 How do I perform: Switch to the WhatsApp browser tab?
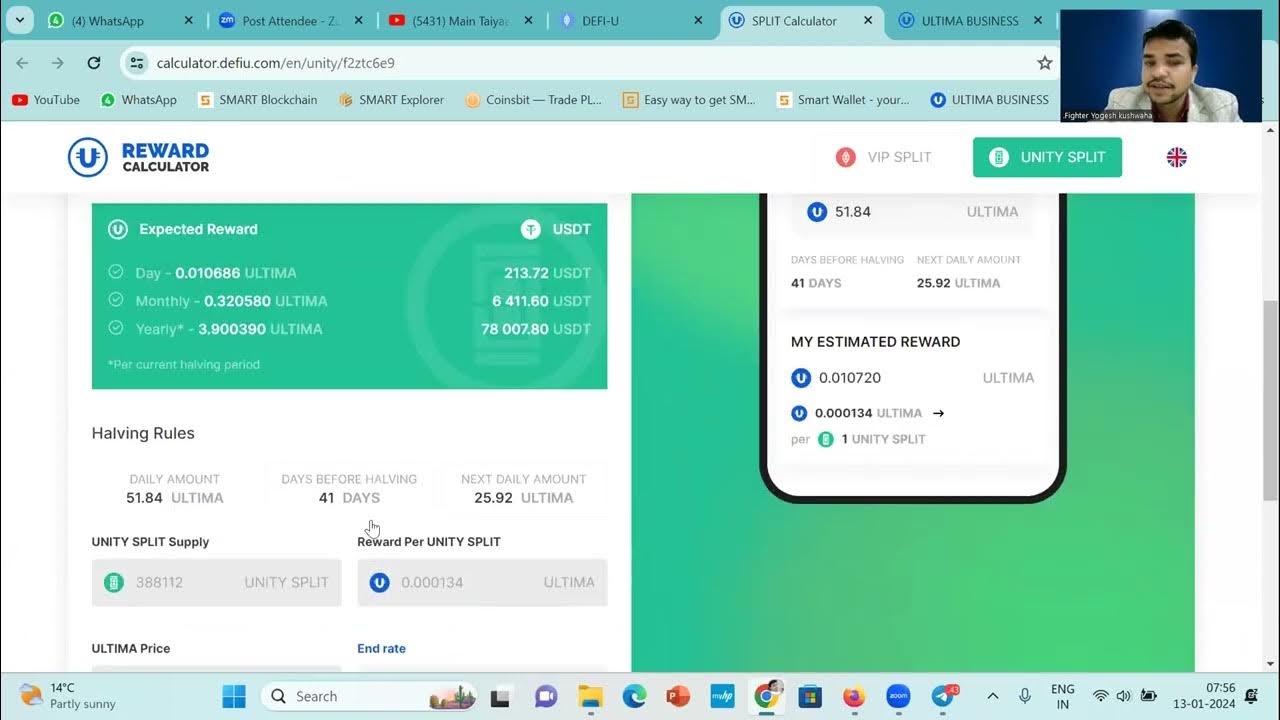pyautogui.click(x=120, y=20)
